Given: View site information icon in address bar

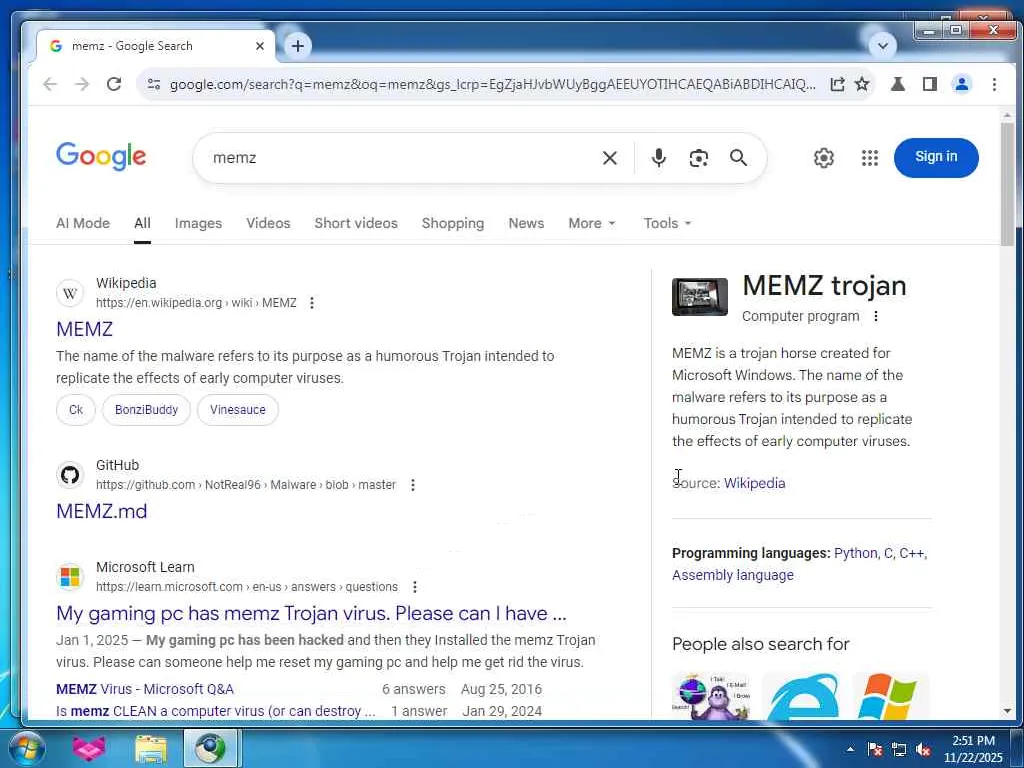Looking at the screenshot, I should (x=154, y=84).
